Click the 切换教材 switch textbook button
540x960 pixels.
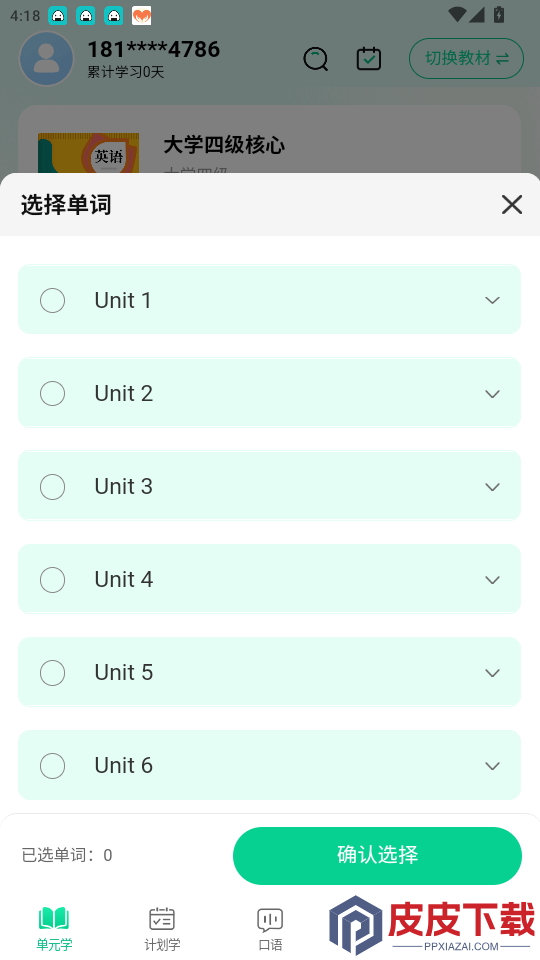(x=467, y=59)
